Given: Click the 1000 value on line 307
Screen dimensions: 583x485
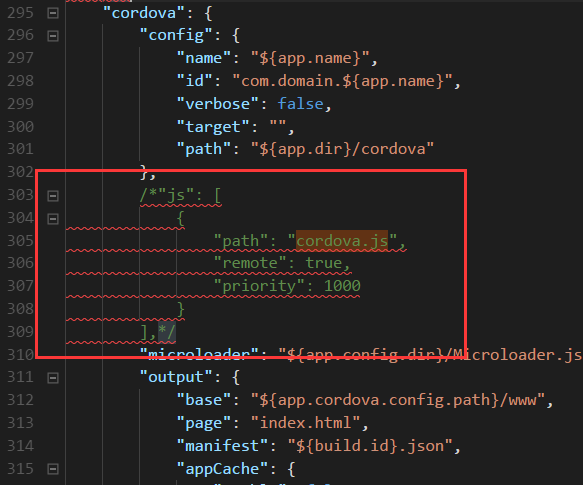Looking at the screenshot, I should point(342,286).
